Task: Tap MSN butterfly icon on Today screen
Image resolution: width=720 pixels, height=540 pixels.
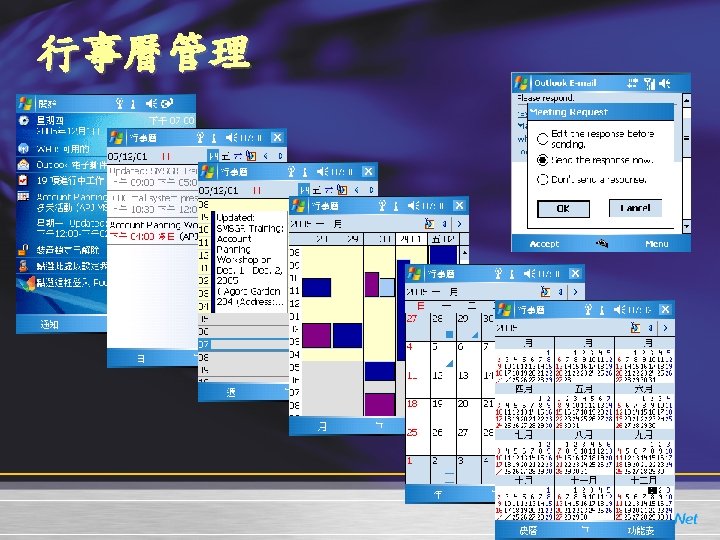Action: point(27,282)
